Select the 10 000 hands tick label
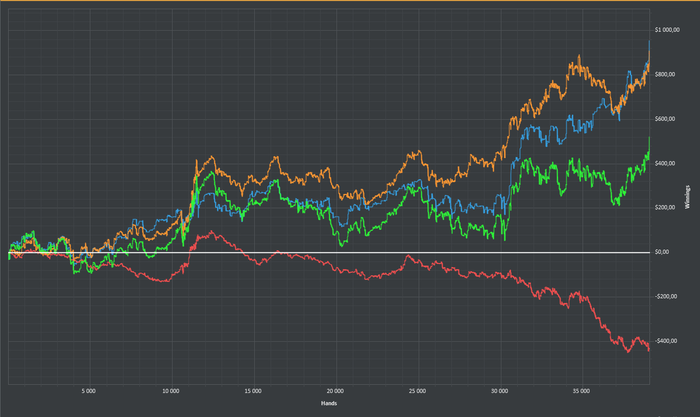 coord(170,392)
